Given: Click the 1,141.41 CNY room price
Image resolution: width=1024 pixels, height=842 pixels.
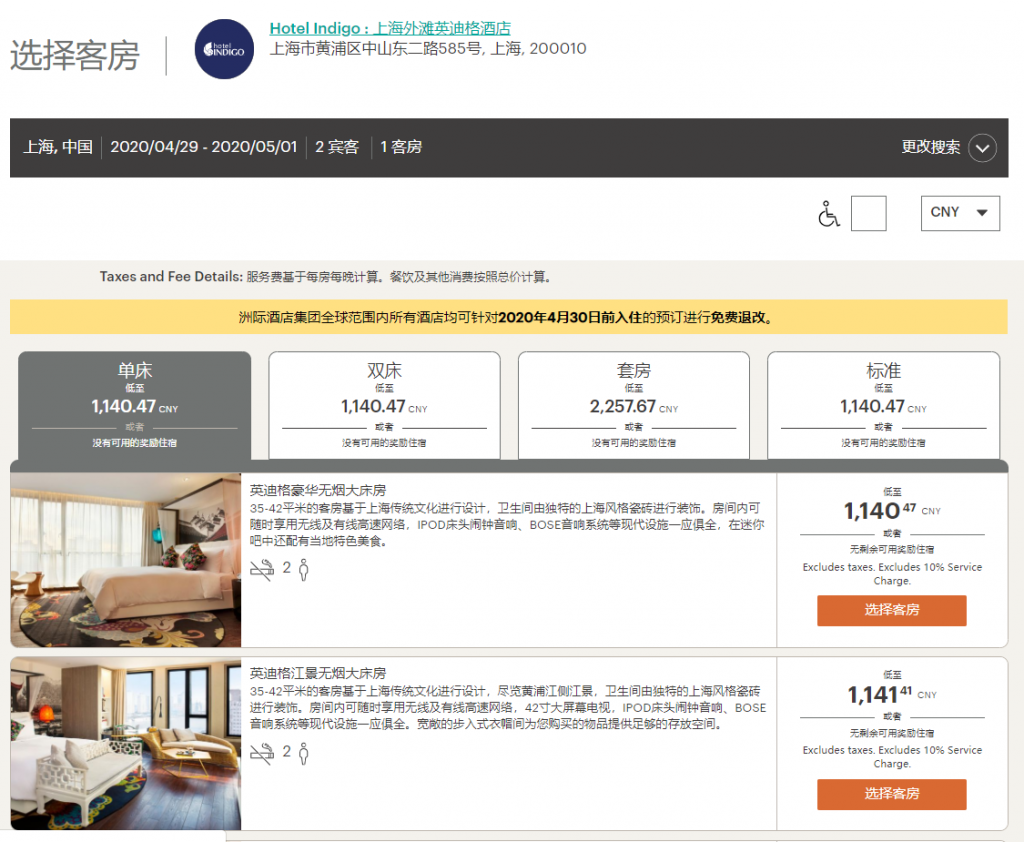Looking at the screenshot, I should [892, 694].
